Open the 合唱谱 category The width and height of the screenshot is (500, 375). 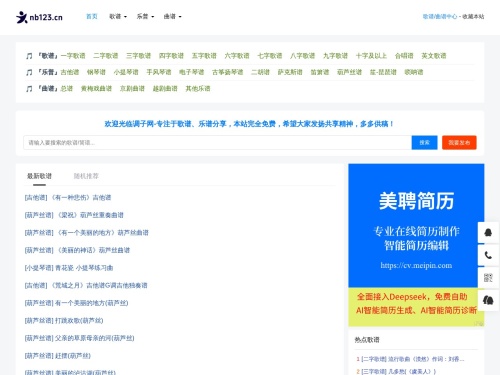404,56
